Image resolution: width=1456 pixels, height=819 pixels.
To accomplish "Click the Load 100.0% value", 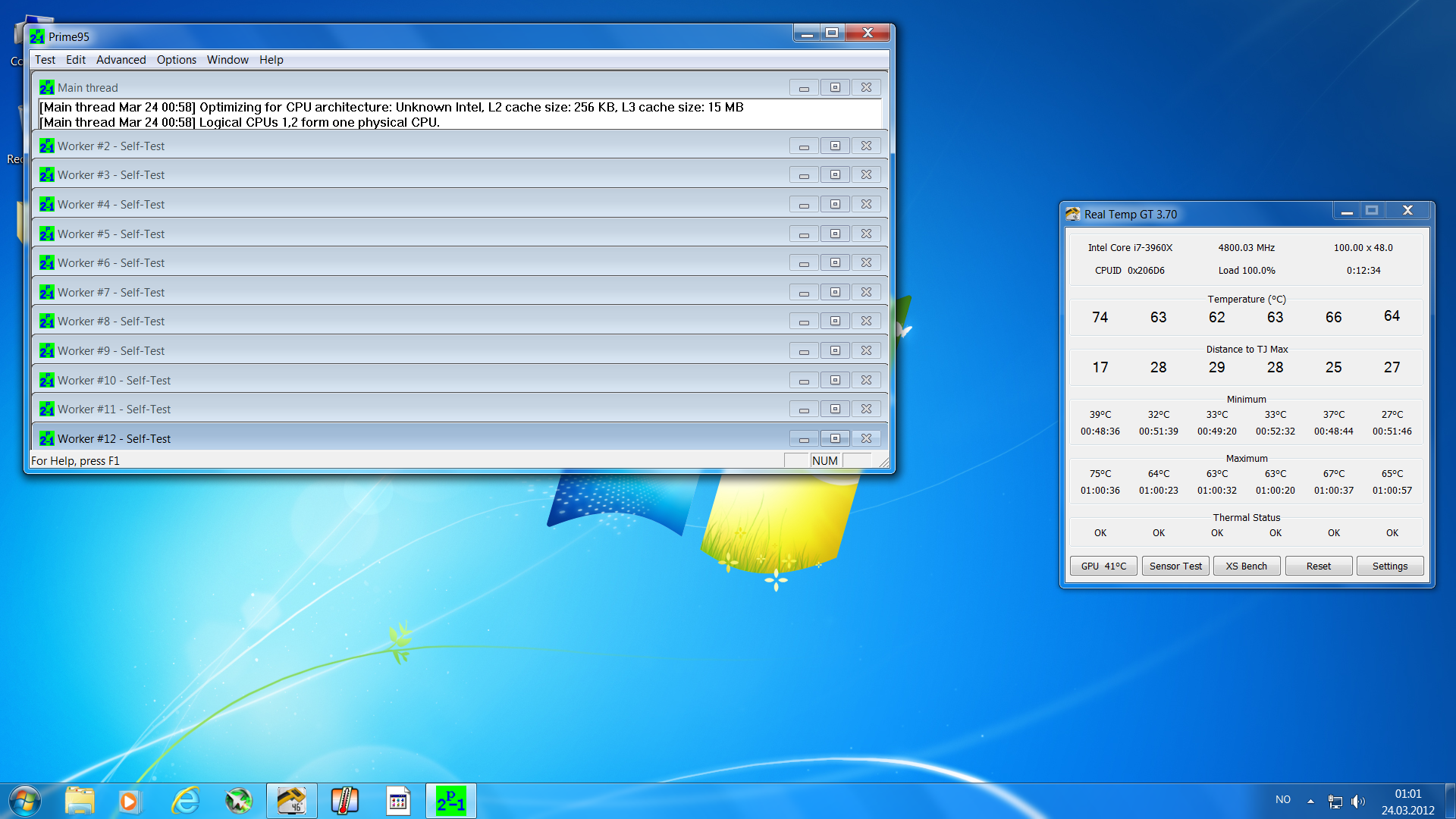I will click(1247, 270).
